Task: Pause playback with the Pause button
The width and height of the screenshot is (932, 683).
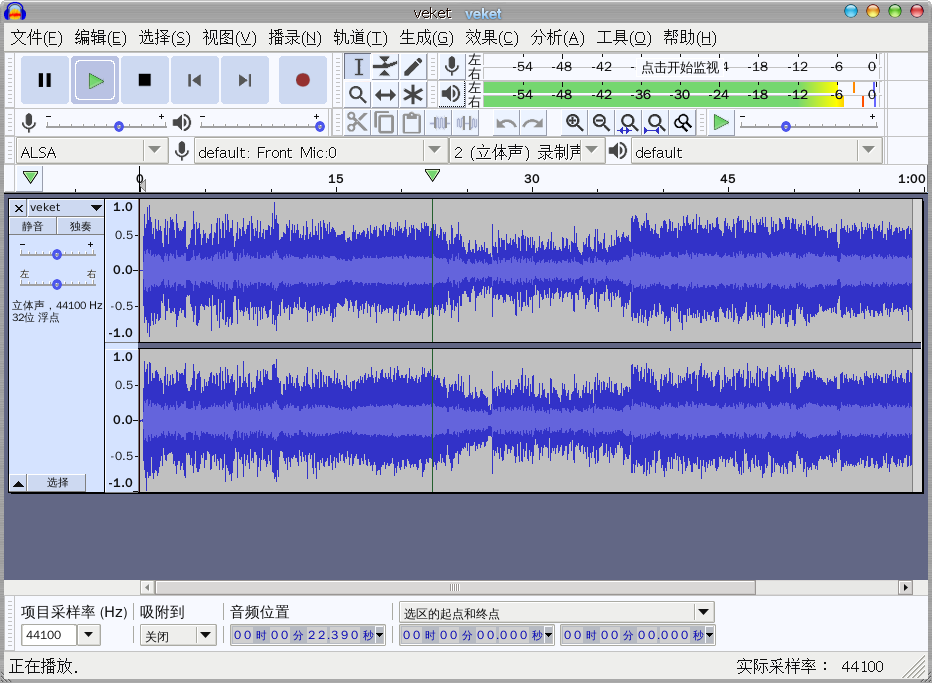Action: (45, 80)
